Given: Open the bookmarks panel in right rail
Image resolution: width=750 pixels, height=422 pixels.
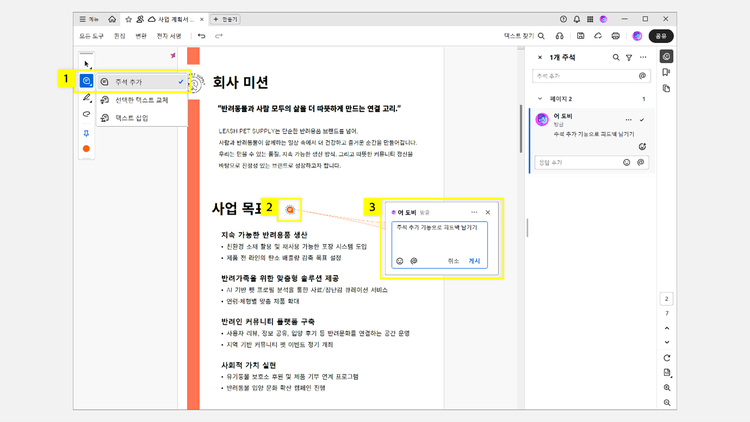Looking at the screenshot, I should 666,72.
